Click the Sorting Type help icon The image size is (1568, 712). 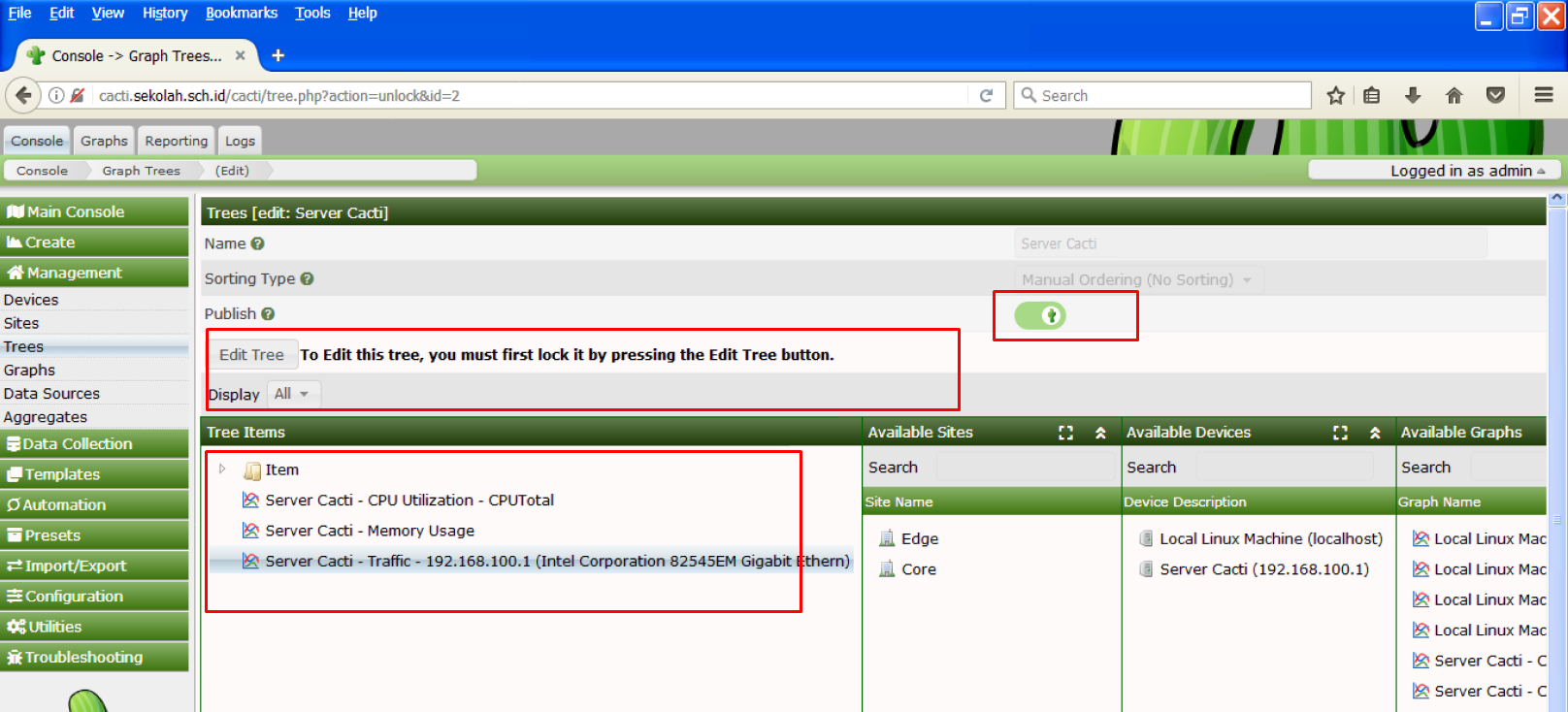[307, 279]
